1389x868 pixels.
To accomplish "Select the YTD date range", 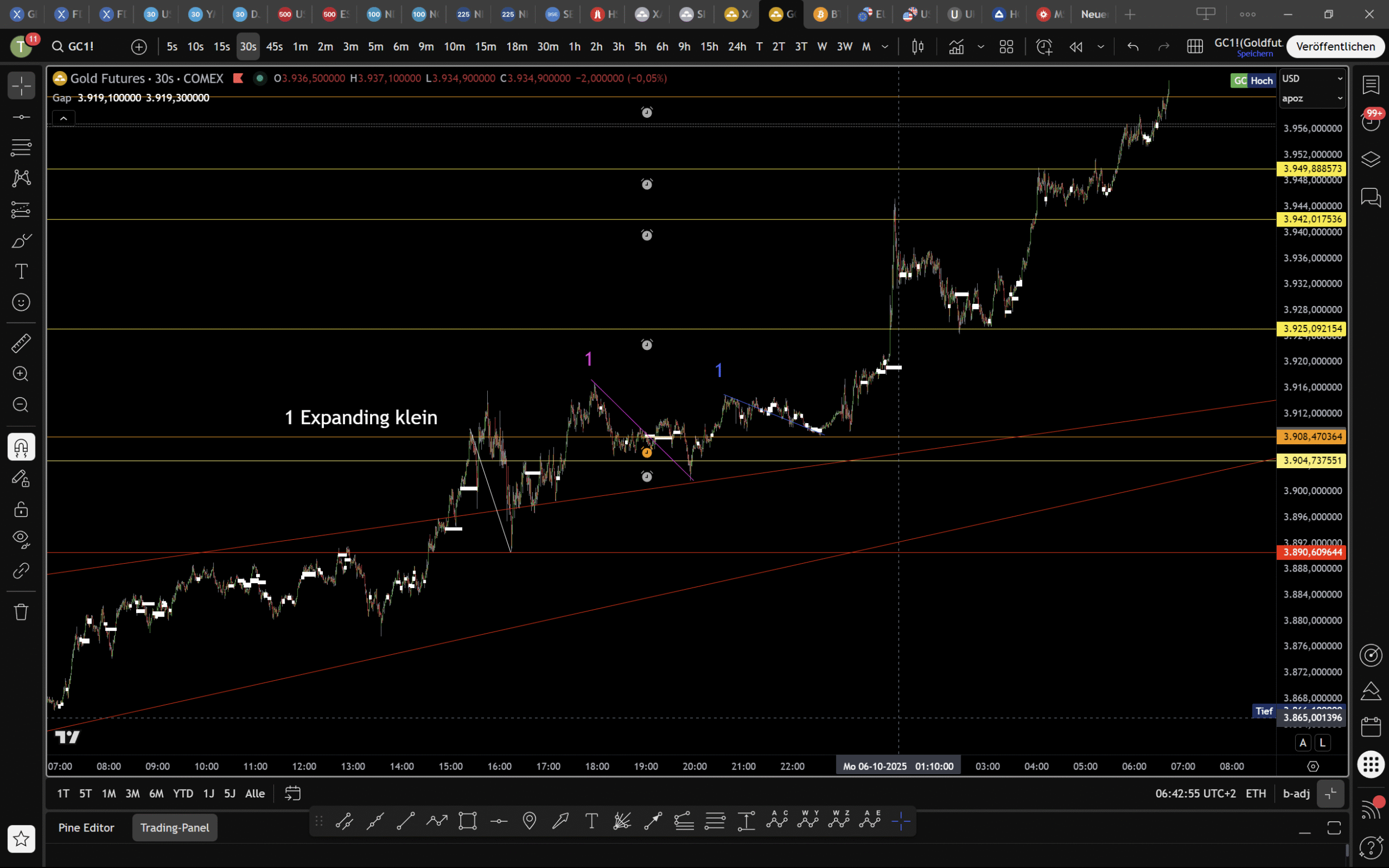I will pos(183,794).
